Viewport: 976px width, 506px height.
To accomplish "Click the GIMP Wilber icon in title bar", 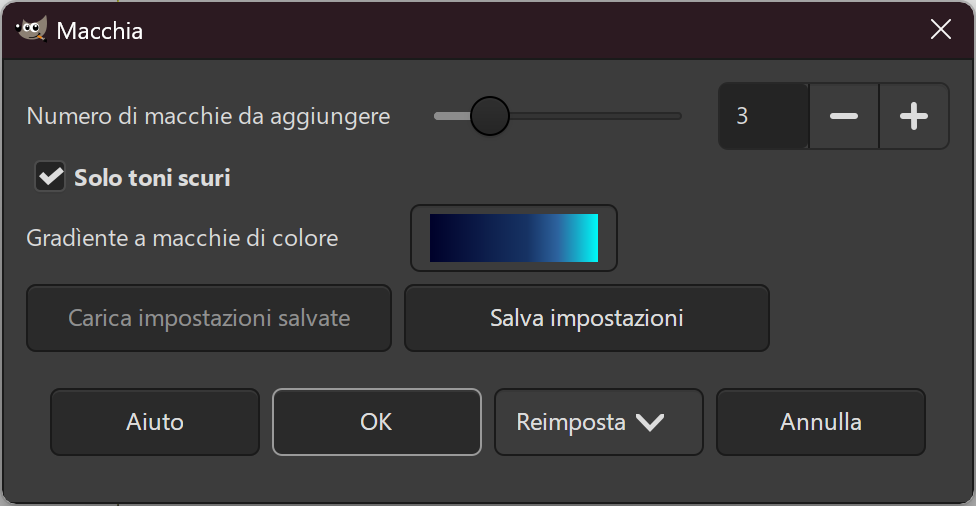I will click(x=32, y=29).
